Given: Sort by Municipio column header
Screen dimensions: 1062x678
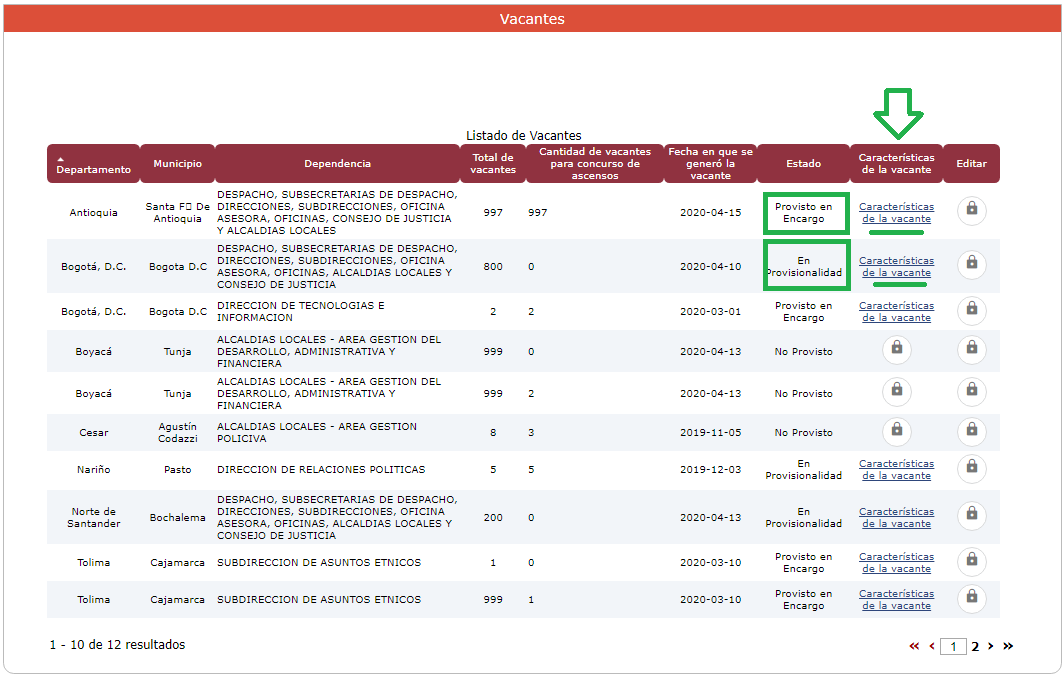Looking at the screenshot, I should (177, 163).
